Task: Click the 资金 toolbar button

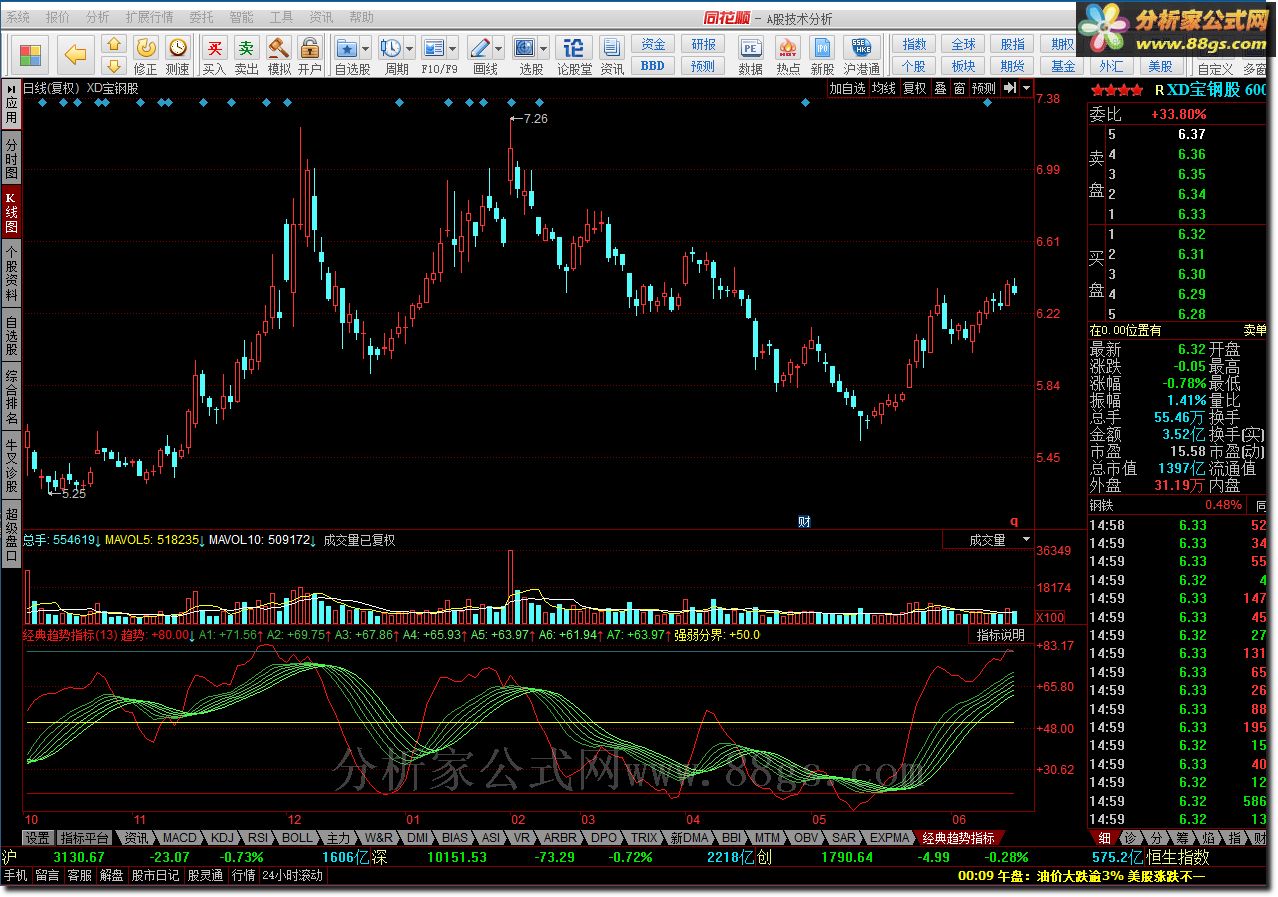Action: point(653,45)
